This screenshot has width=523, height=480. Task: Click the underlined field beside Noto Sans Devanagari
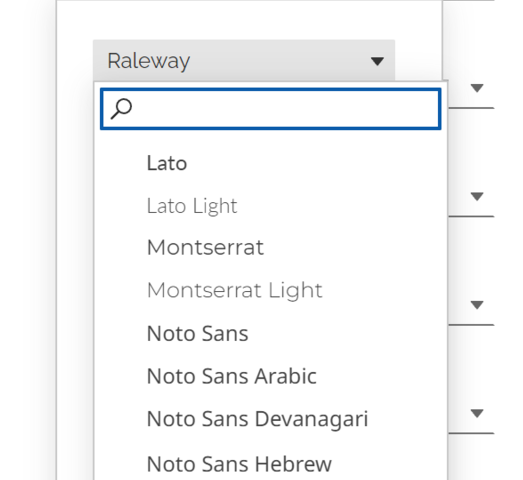click(x=471, y=414)
